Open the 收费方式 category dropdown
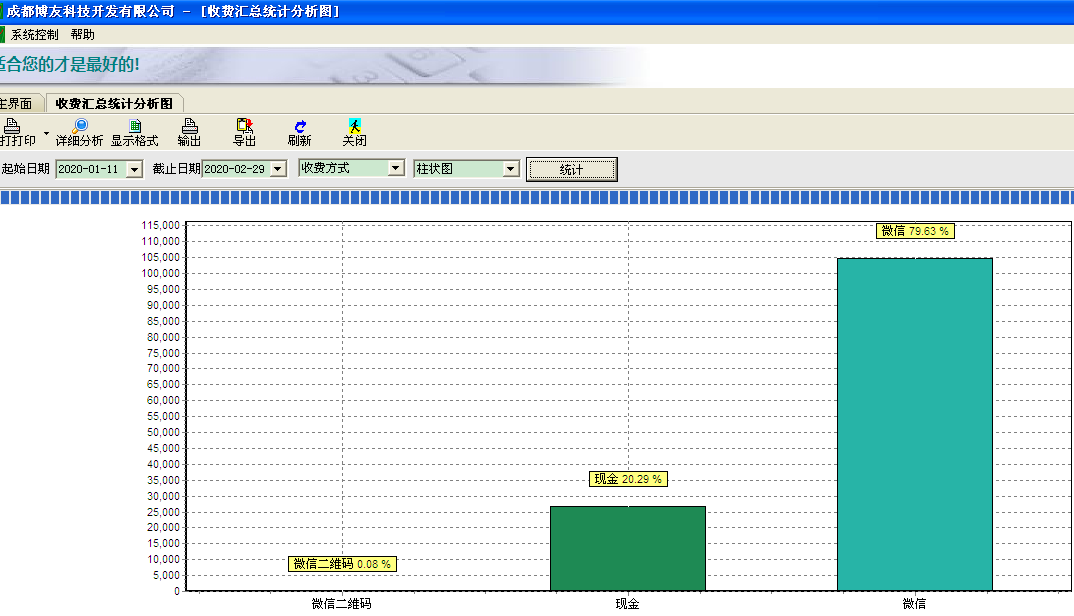 tap(396, 169)
